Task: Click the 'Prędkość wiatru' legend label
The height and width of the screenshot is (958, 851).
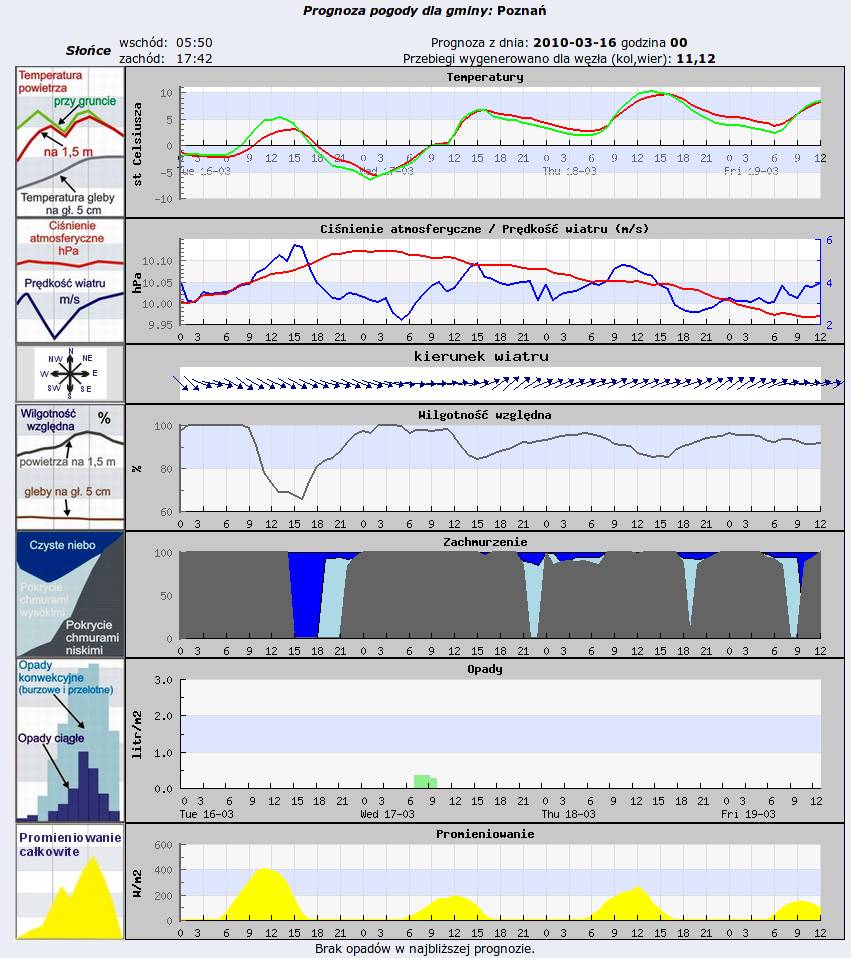Action: tap(65, 283)
